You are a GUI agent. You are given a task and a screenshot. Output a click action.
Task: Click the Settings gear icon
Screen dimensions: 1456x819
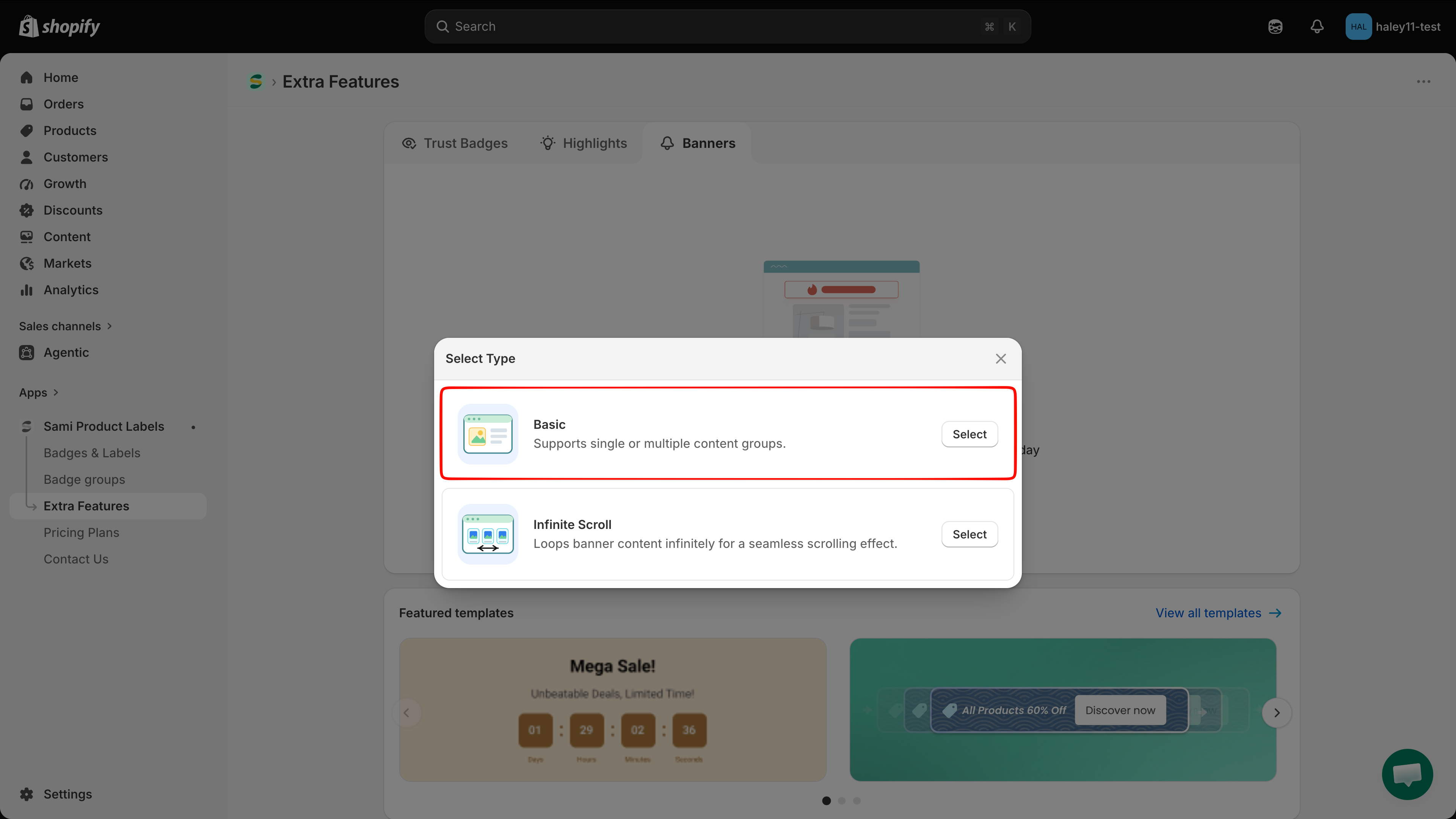[x=27, y=794]
